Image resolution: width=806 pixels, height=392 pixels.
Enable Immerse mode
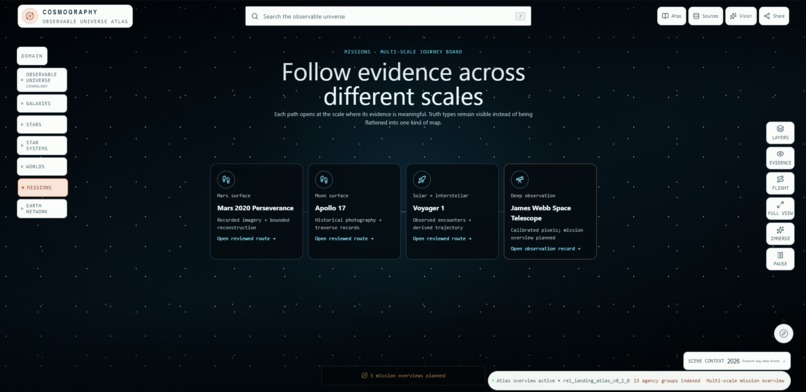(780, 234)
